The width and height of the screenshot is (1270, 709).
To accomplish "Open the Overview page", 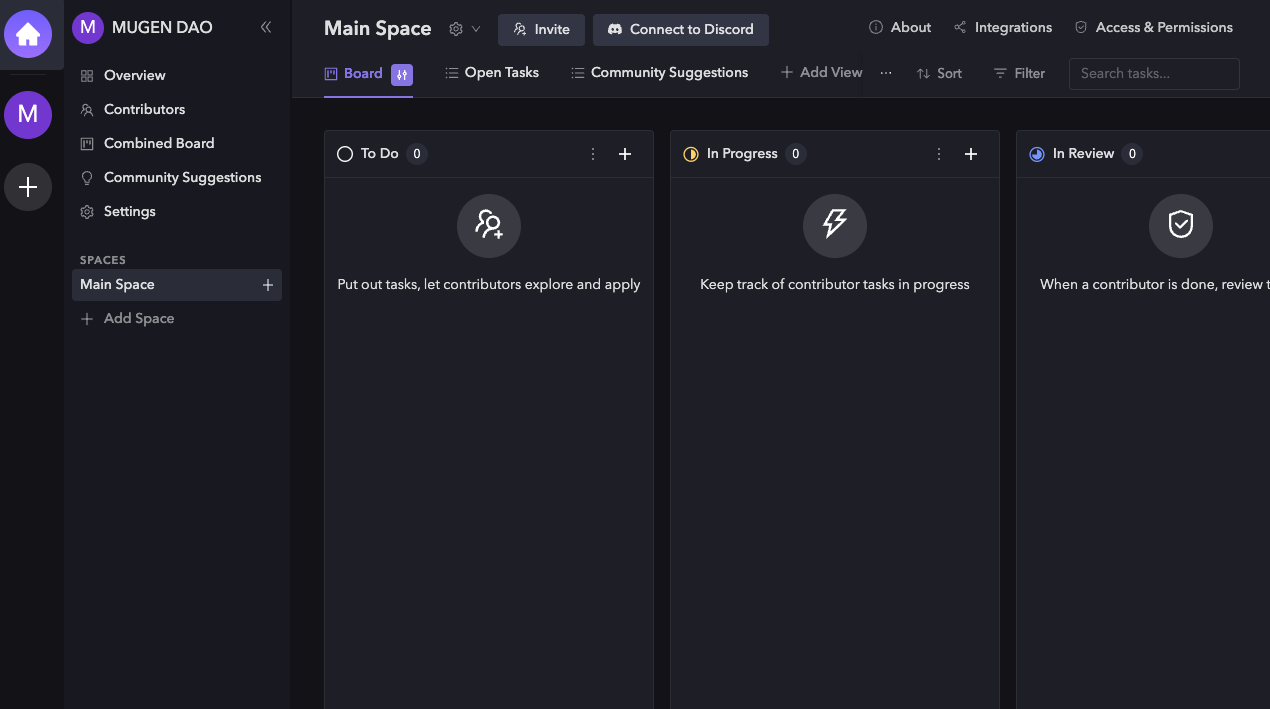I will pyautogui.click(x=134, y=75).
